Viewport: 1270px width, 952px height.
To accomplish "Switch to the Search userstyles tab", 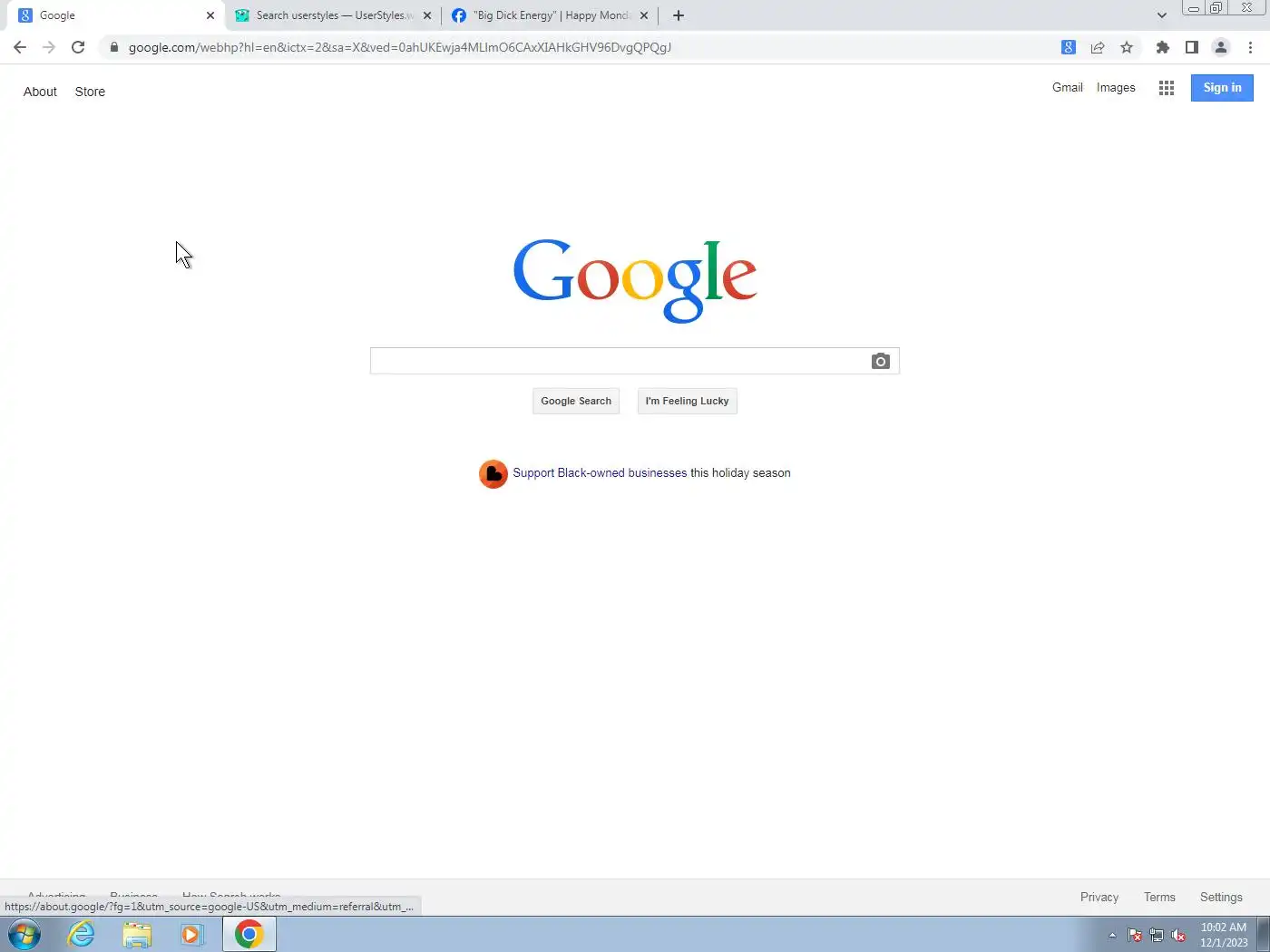I will point(333,15).
